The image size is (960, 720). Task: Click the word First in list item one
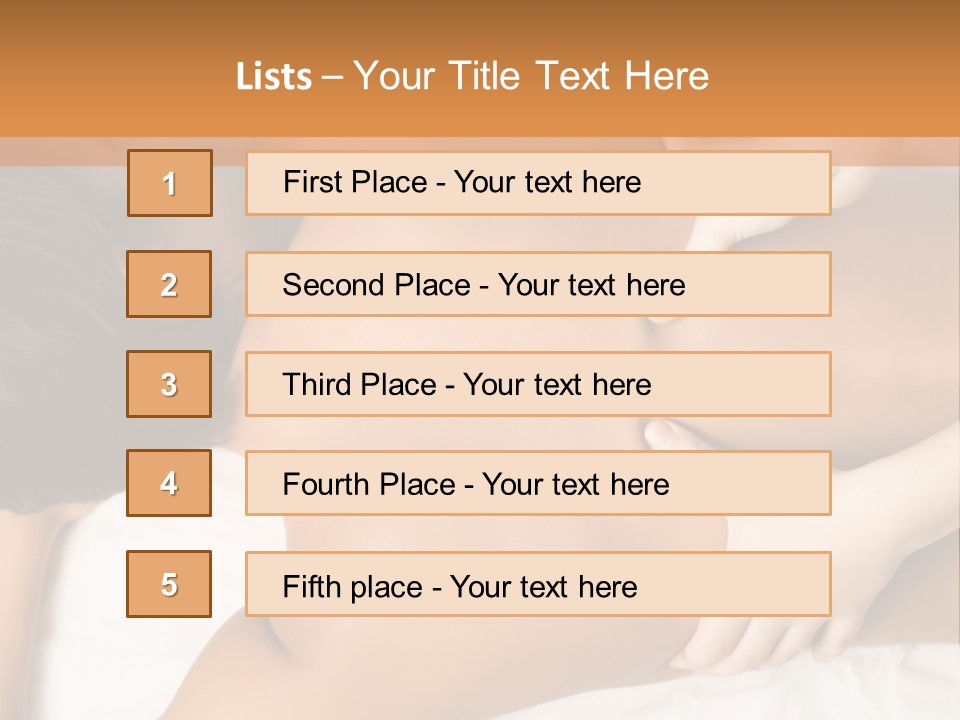coord(308,182)
